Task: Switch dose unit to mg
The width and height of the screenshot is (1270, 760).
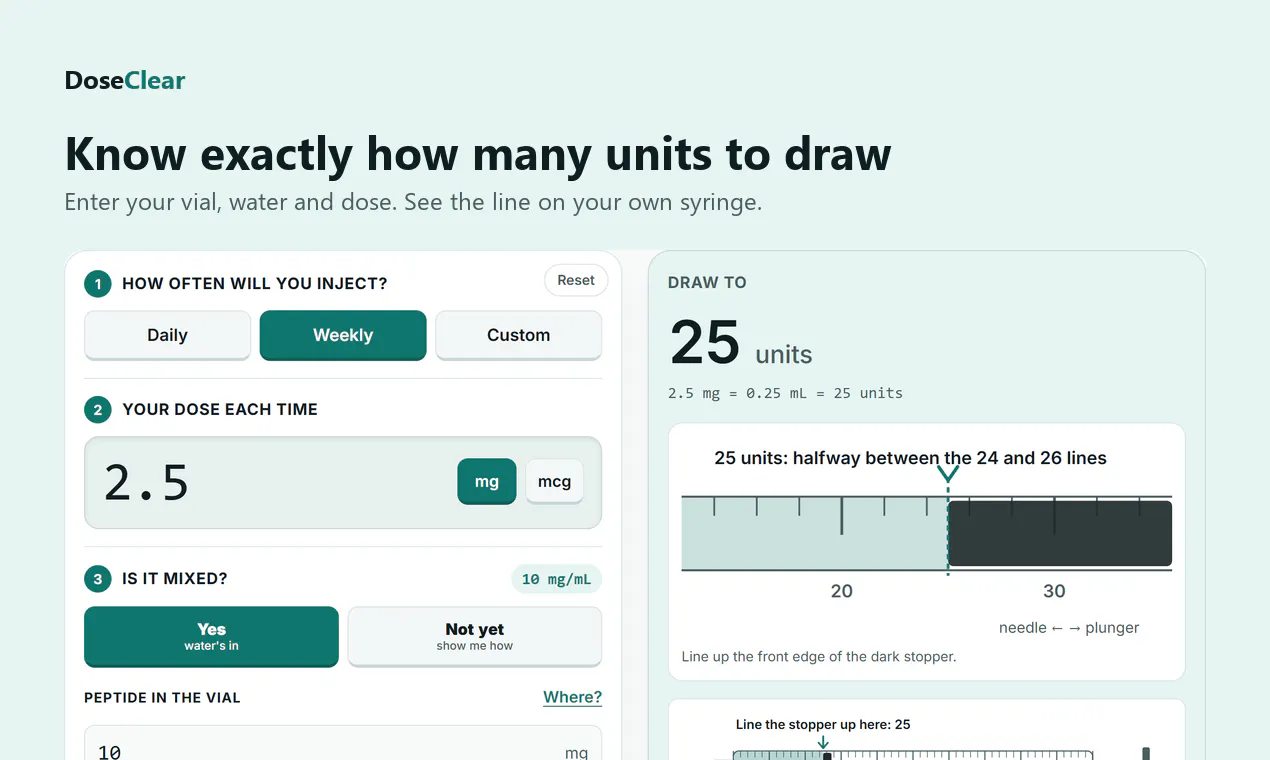Action: point(487,481)
